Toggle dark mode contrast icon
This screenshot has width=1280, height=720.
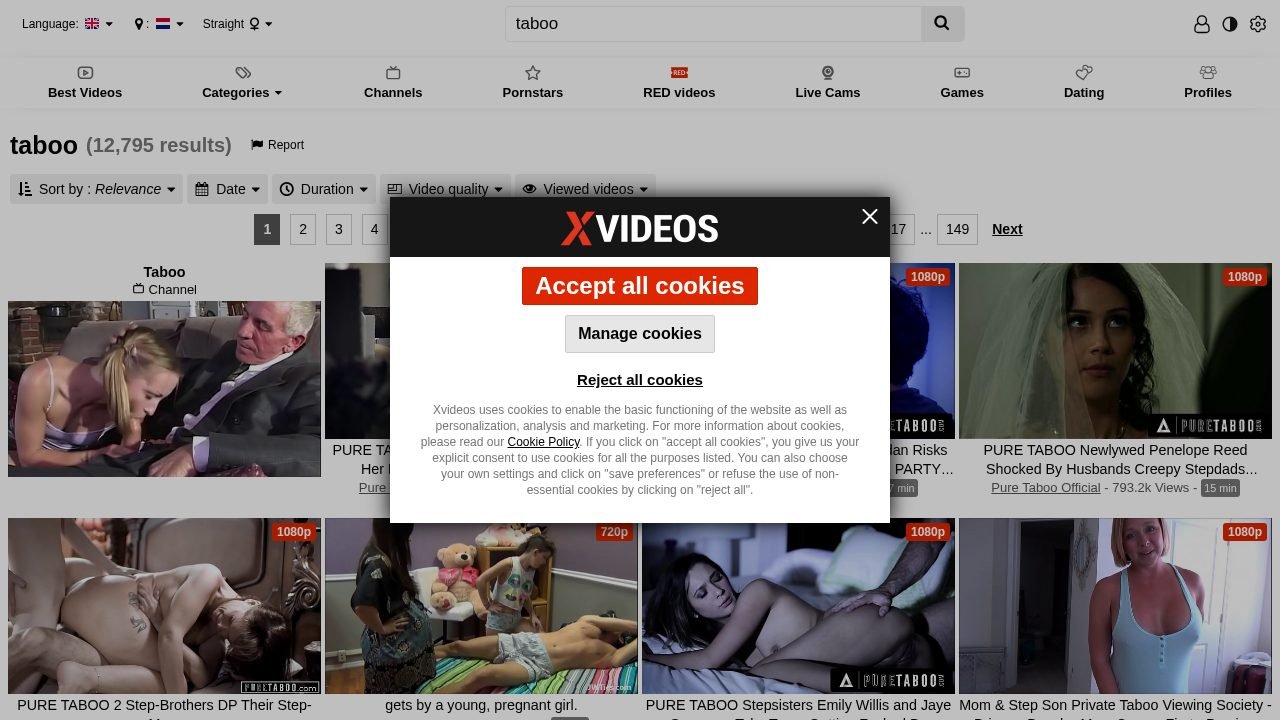[x=1230, y=24]
